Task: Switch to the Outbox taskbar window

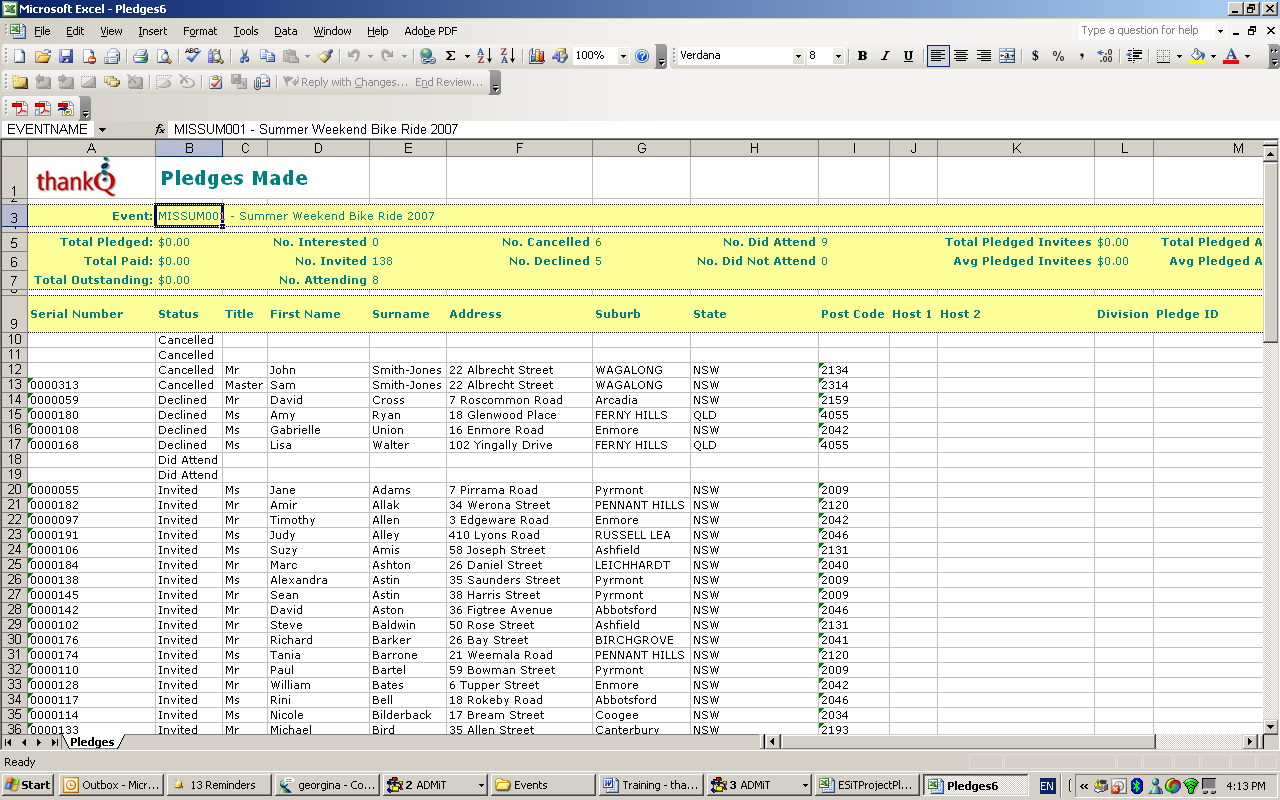Action: [110, 785]
